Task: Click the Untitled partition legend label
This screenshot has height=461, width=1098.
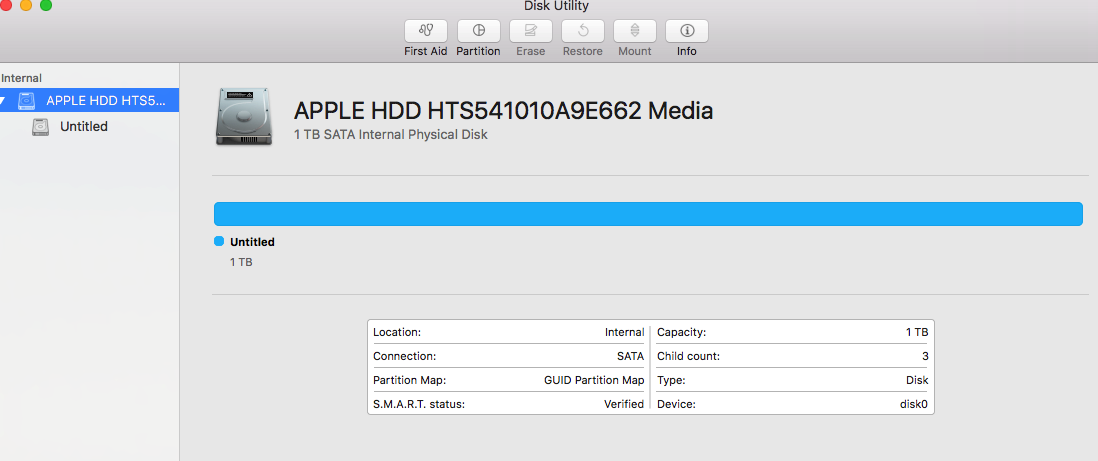Action: pyautogui.click(x=252, y=242)
